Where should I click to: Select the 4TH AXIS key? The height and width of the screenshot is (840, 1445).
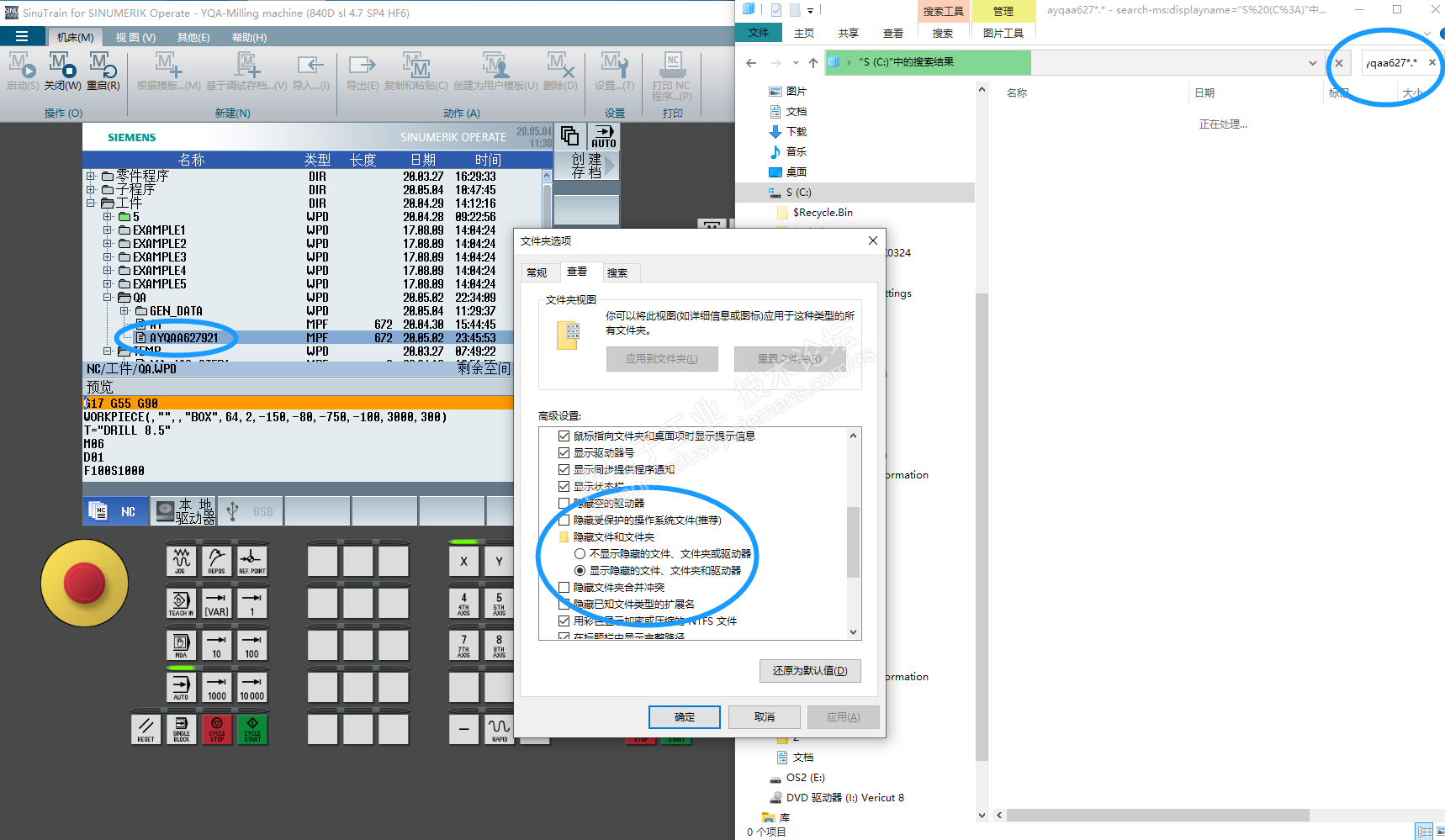click(x=463, y=603)
